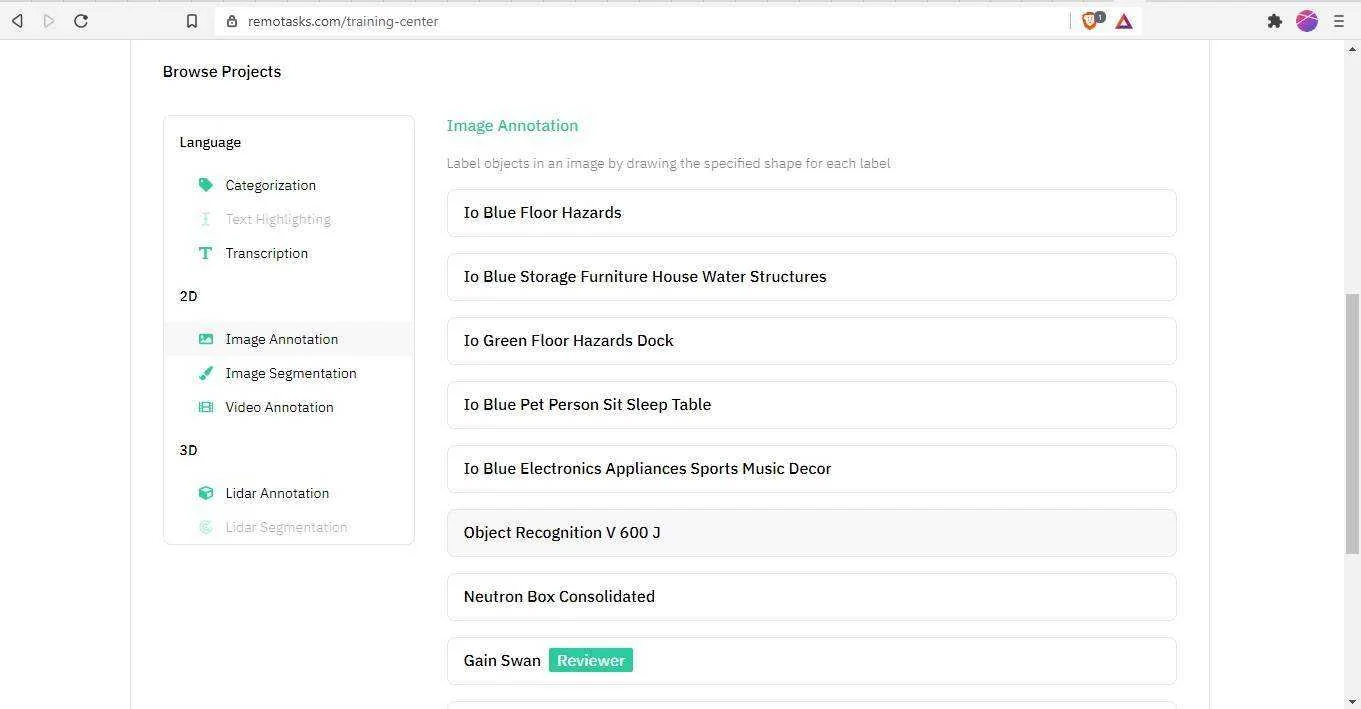Select Image Annotation category
This screenshot has height=709, width=1361.
(x=289, y=339)
